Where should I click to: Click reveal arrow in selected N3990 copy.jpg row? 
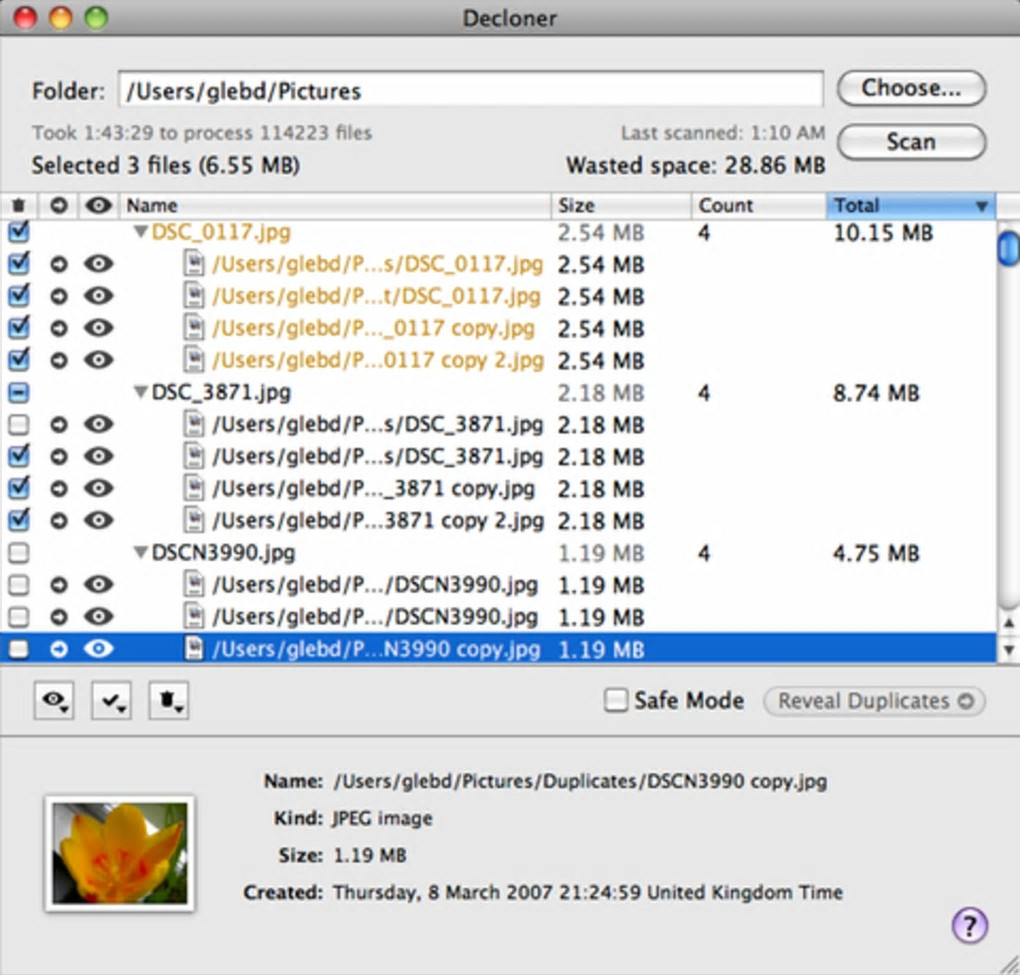click(59, 649)
